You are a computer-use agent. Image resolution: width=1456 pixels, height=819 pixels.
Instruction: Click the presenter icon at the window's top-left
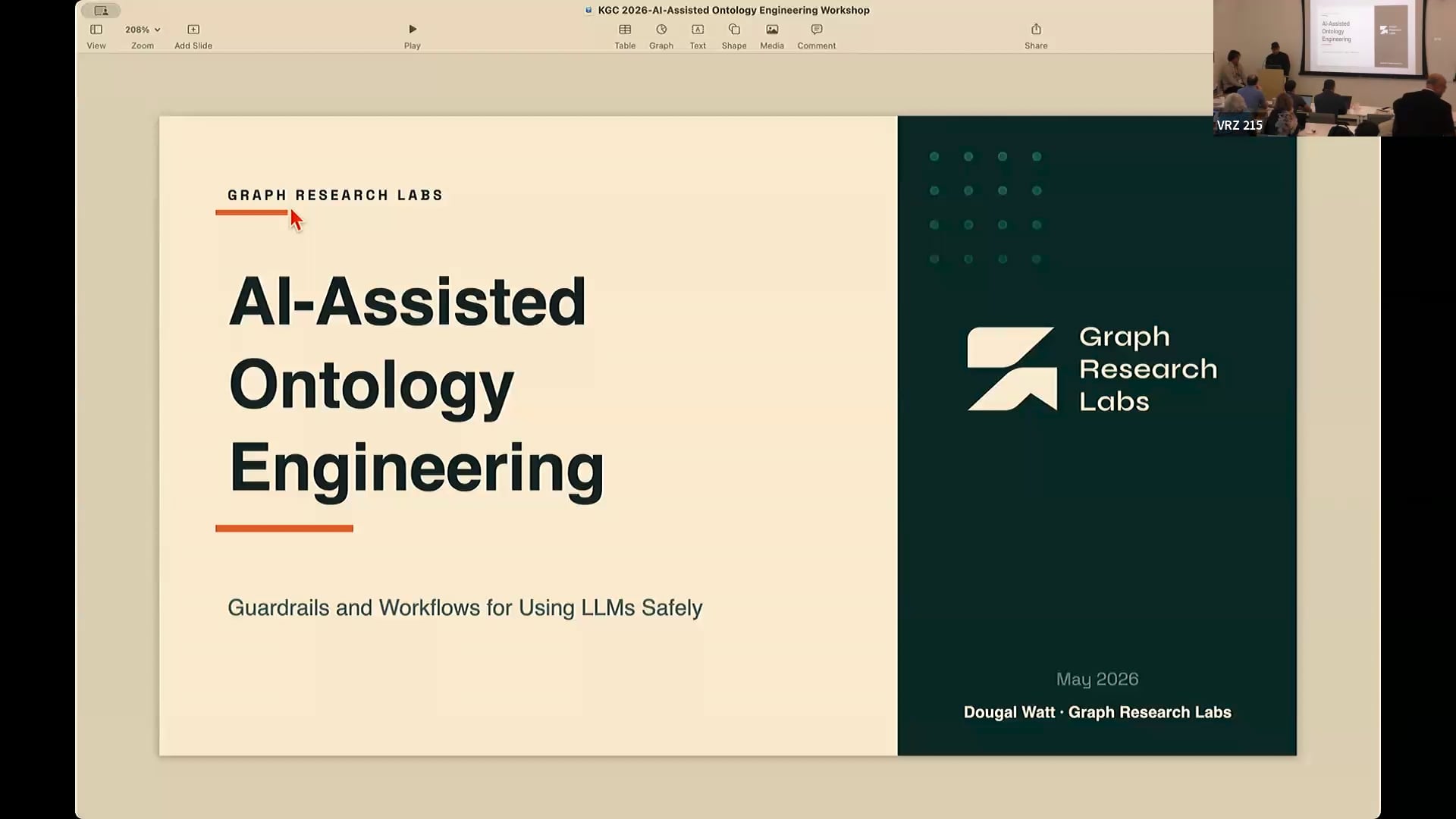[x=101, y=11]
